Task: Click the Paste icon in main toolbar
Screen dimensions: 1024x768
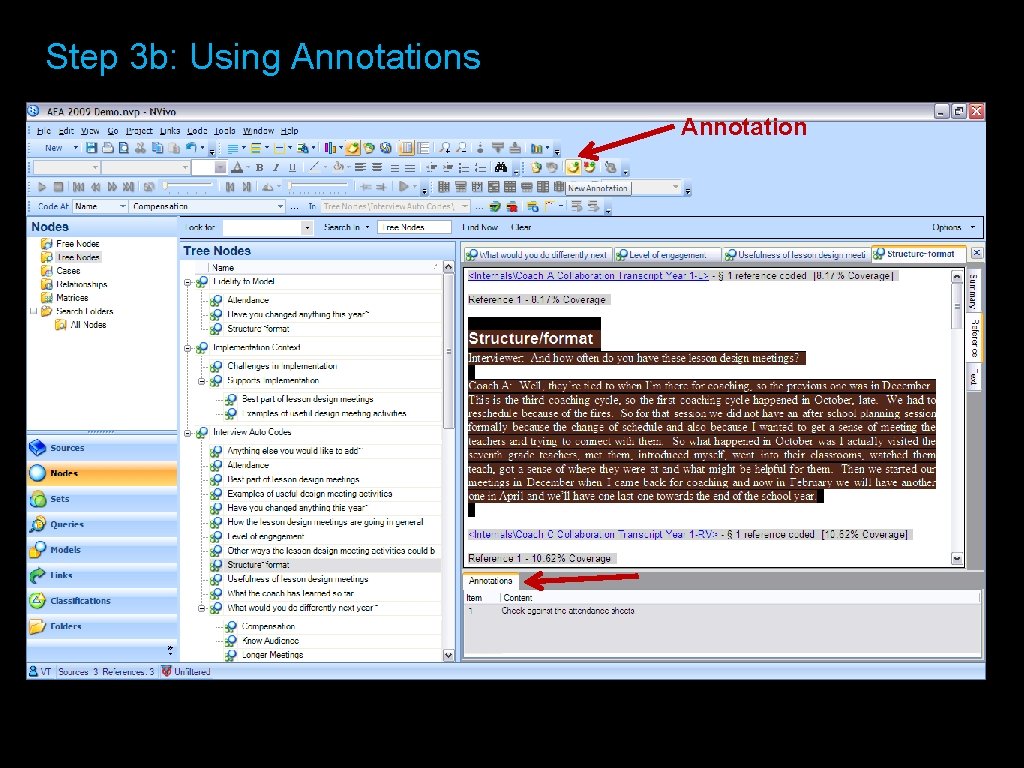Action: (174, 148)
